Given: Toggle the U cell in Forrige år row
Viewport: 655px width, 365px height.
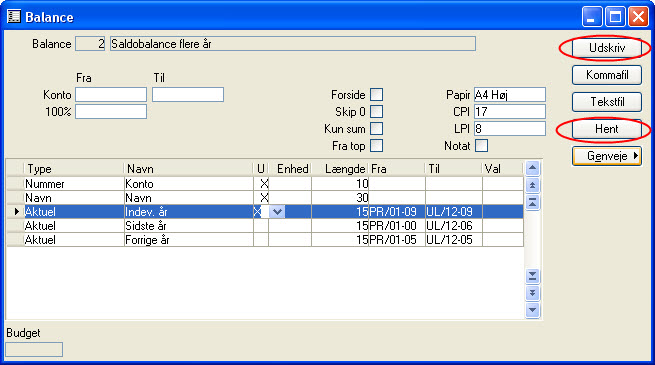Looking at the screenshot, I should point(261,240).
